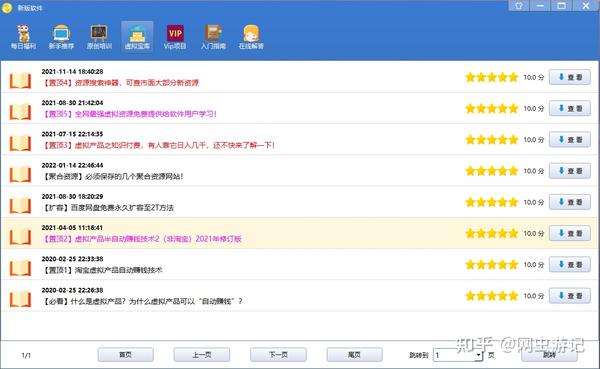Click book icon of the 必看 entry

pos(20,299)
